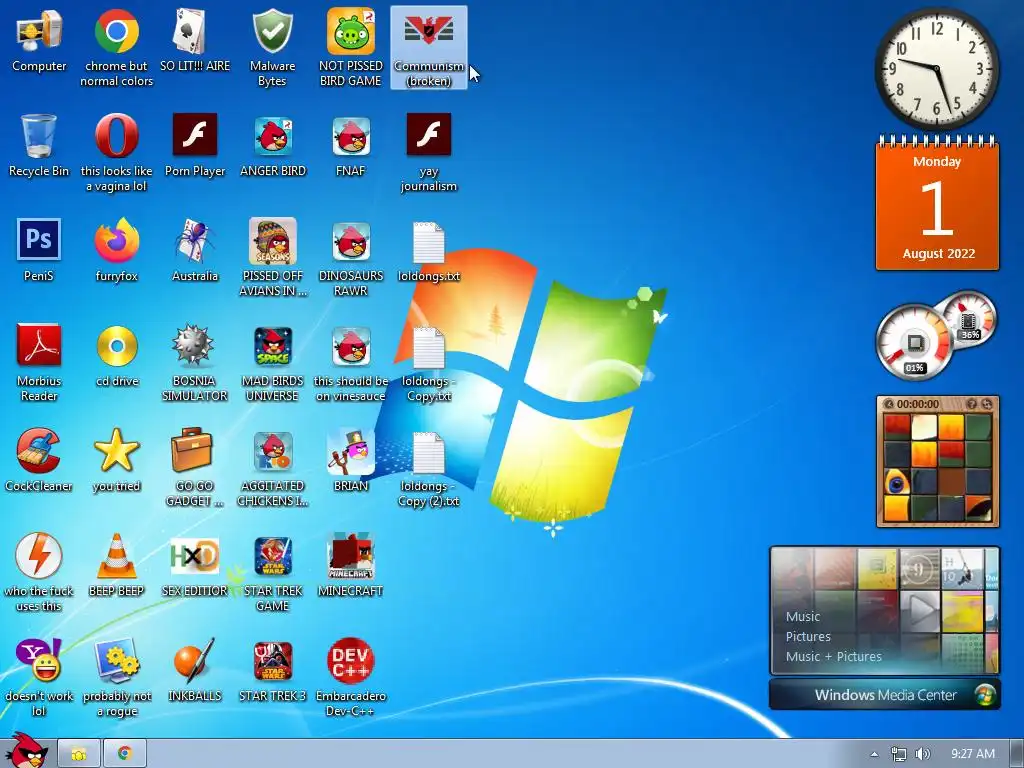Image resolution: width=1024 pixels, height=768 pixels.
Task: Open Malware Bytes shortcut
Action: click(x=272, y=47)
